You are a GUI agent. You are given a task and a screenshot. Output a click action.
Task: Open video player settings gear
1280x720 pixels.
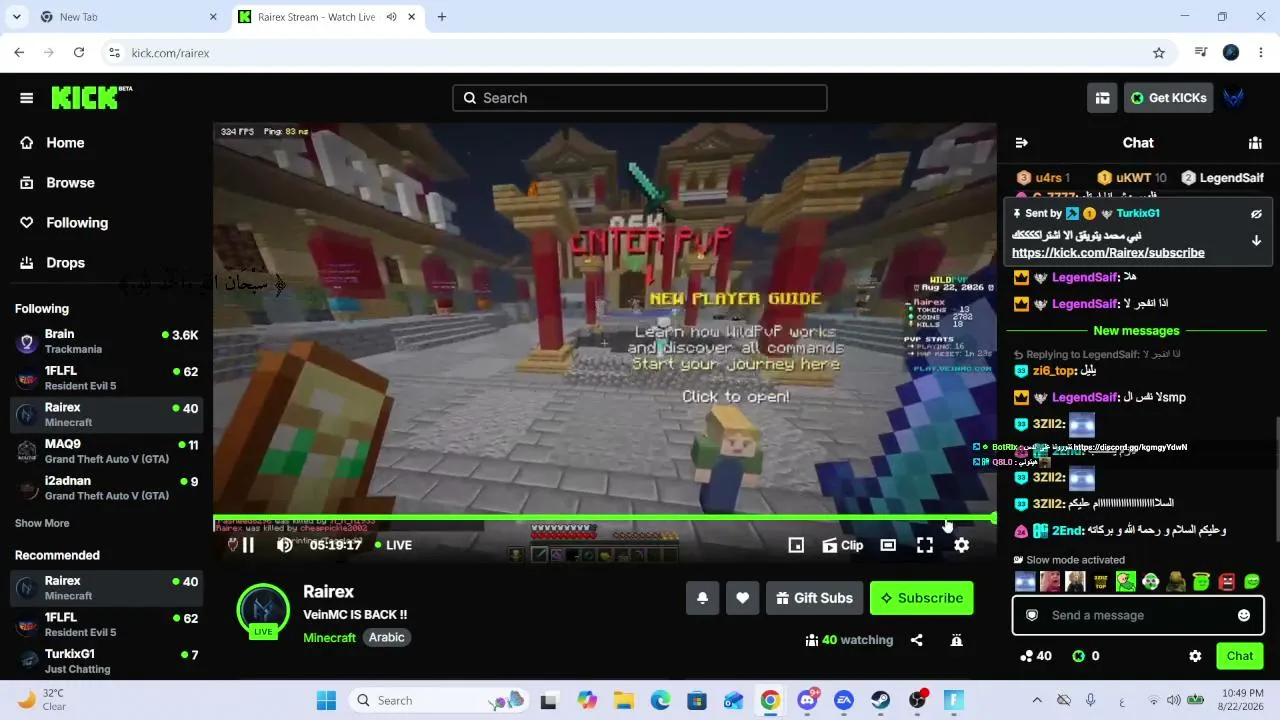[x=961, y=545]
